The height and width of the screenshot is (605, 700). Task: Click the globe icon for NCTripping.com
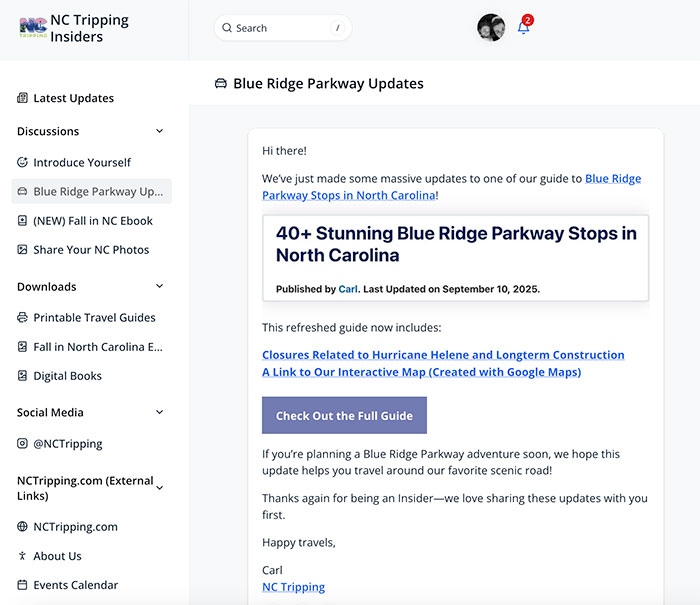[x=22, y=526]
